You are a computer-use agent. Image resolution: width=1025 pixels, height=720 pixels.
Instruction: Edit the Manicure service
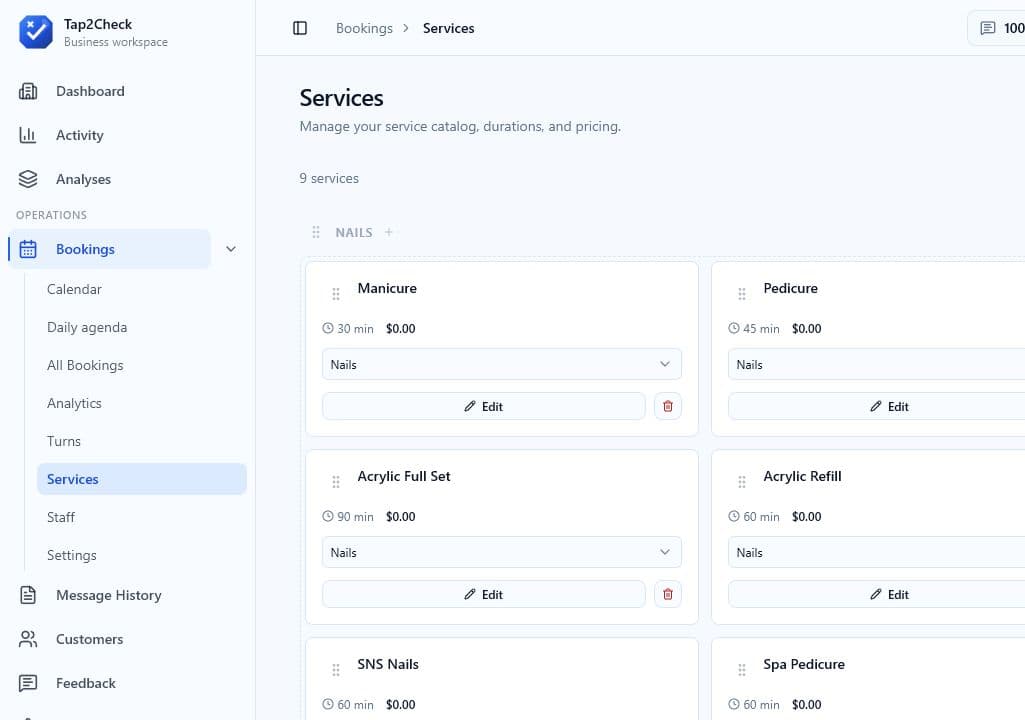point(484,406)
